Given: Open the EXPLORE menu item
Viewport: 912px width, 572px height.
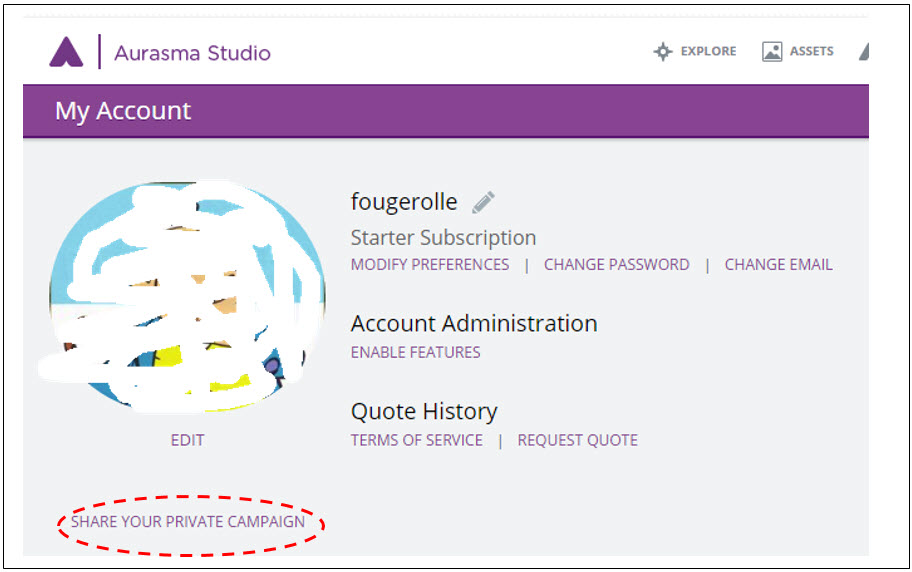Looking at the screenshot, I should pyautogui.click(x=708, y=51).
